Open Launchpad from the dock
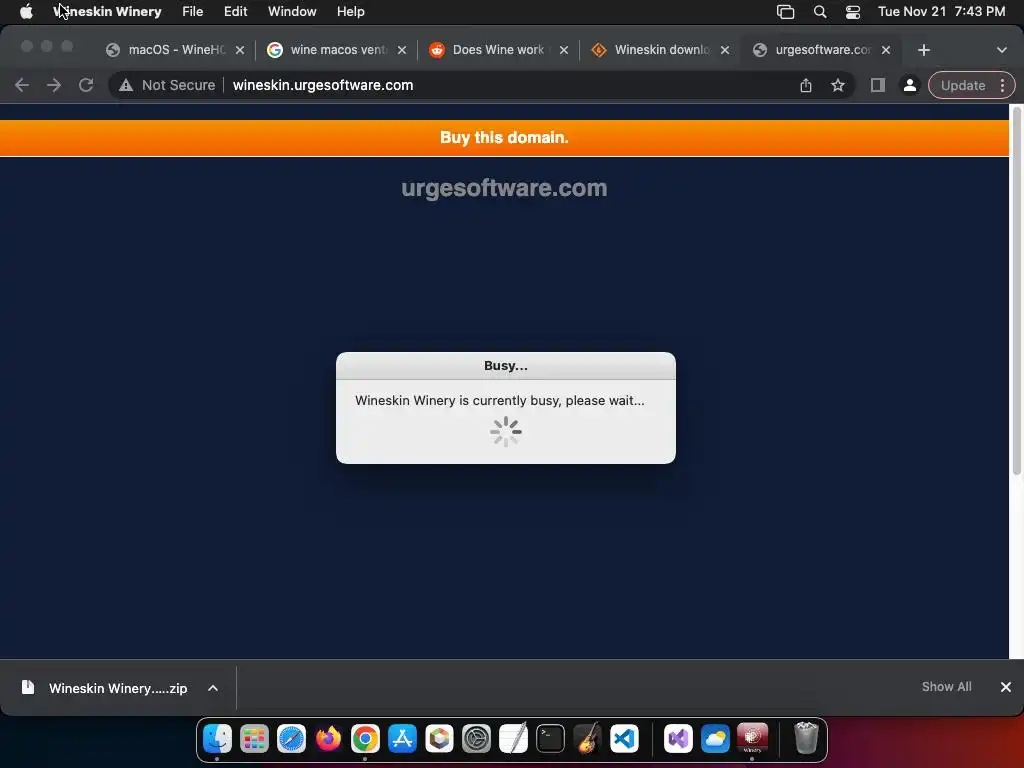 (x=254, y=739)
